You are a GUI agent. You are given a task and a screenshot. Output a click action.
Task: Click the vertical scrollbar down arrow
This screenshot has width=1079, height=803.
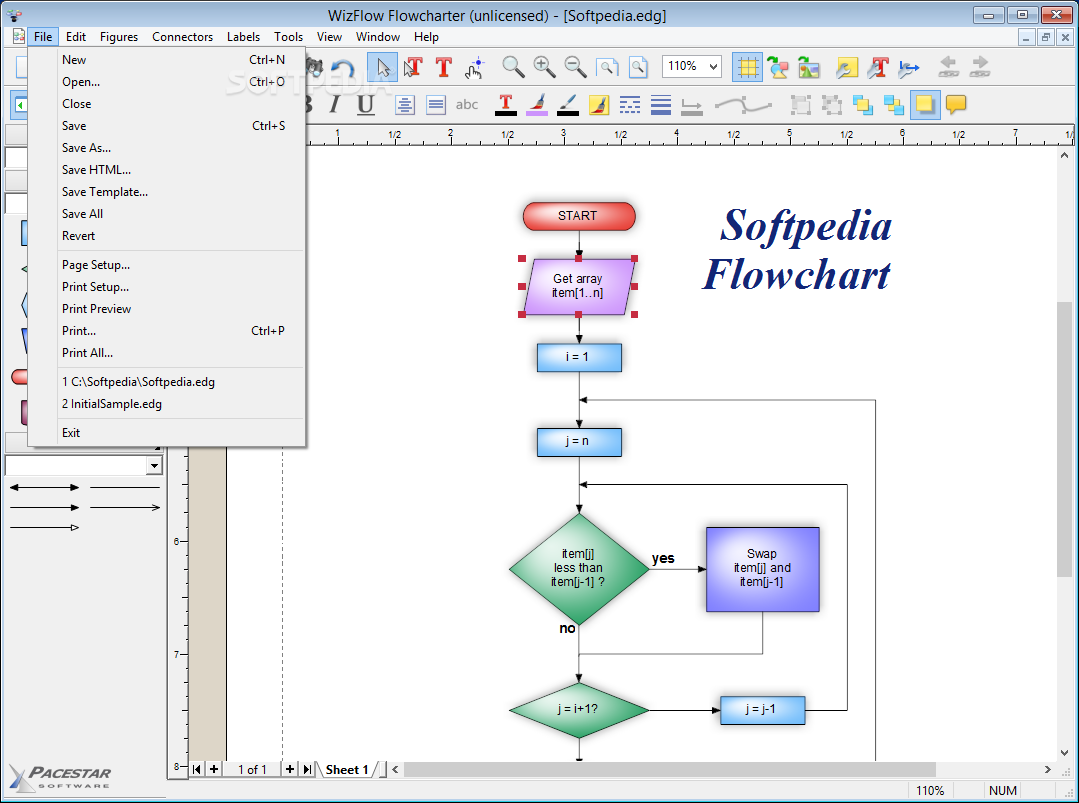coord(1065,753)
